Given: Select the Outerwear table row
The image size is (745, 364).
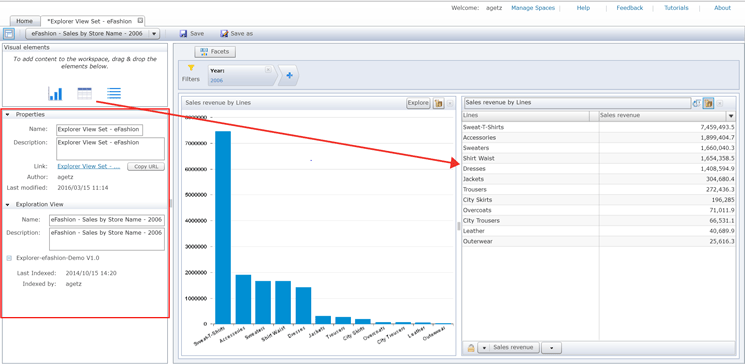Looking at the screenshot, I should [599, 241].
